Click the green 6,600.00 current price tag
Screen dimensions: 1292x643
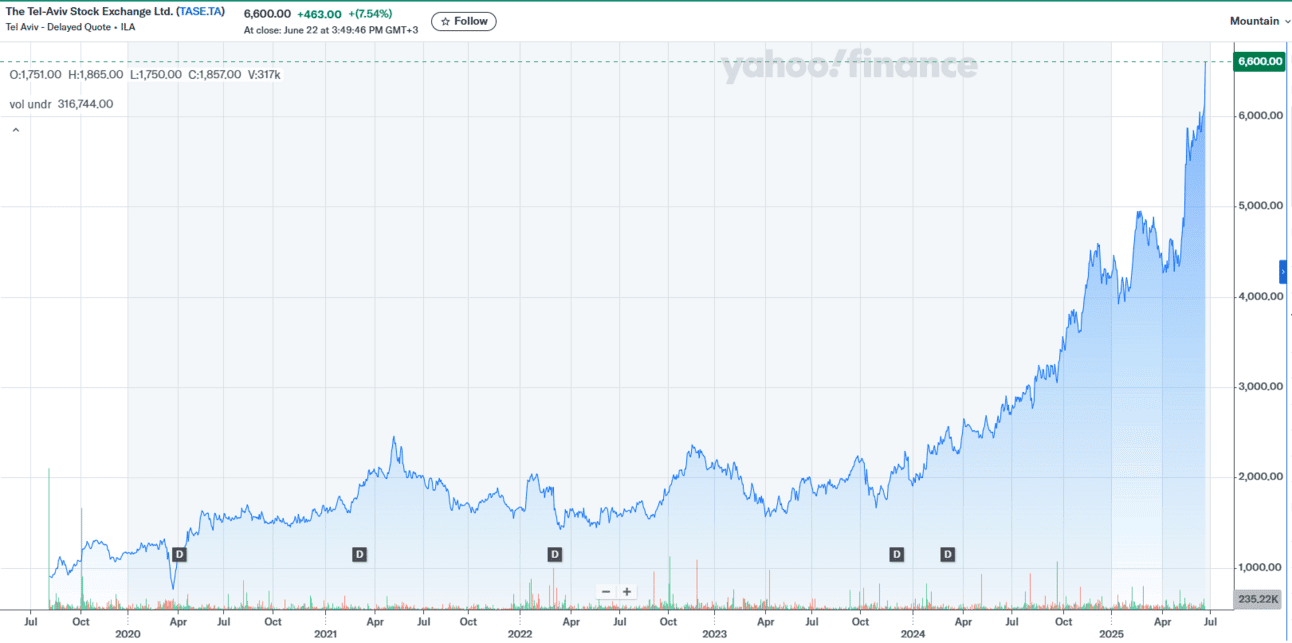coord(1259,62)
